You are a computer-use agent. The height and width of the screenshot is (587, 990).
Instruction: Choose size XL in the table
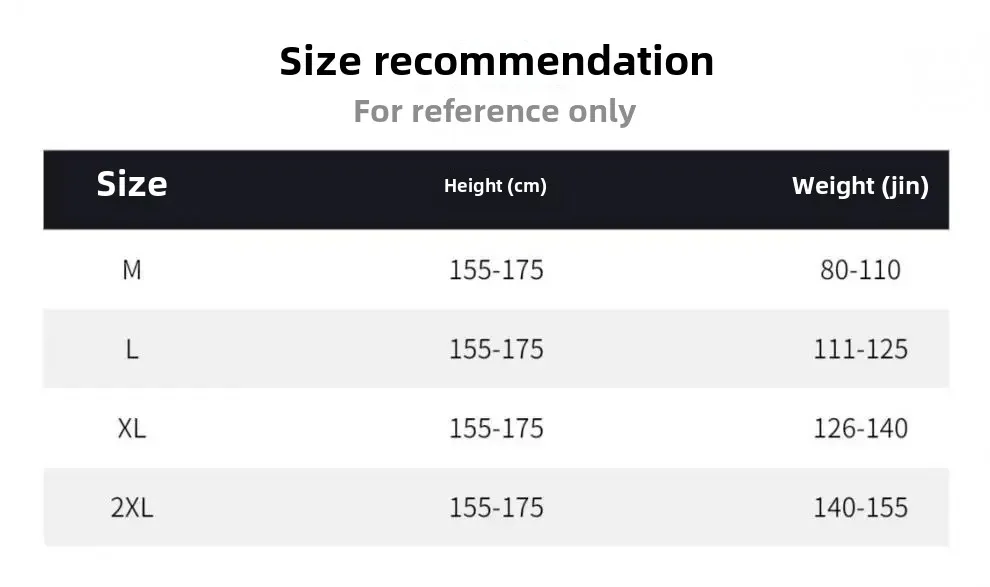click(x=132, y=428)
